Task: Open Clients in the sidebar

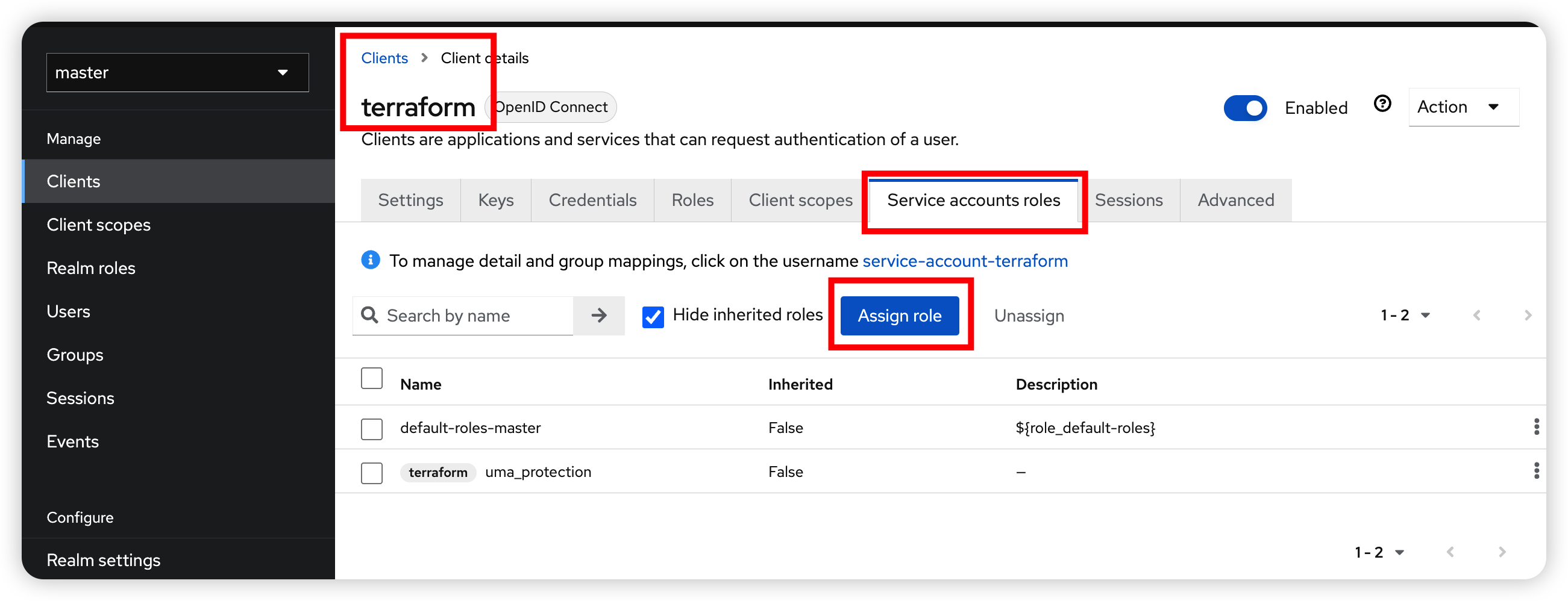Action: pyautogui.click(x=178, y=181)
